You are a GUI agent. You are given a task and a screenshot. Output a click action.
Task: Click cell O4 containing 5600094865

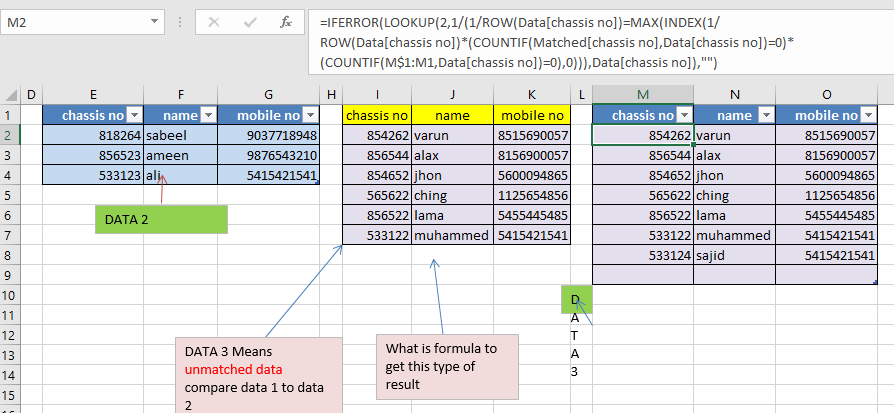[827, 176]
